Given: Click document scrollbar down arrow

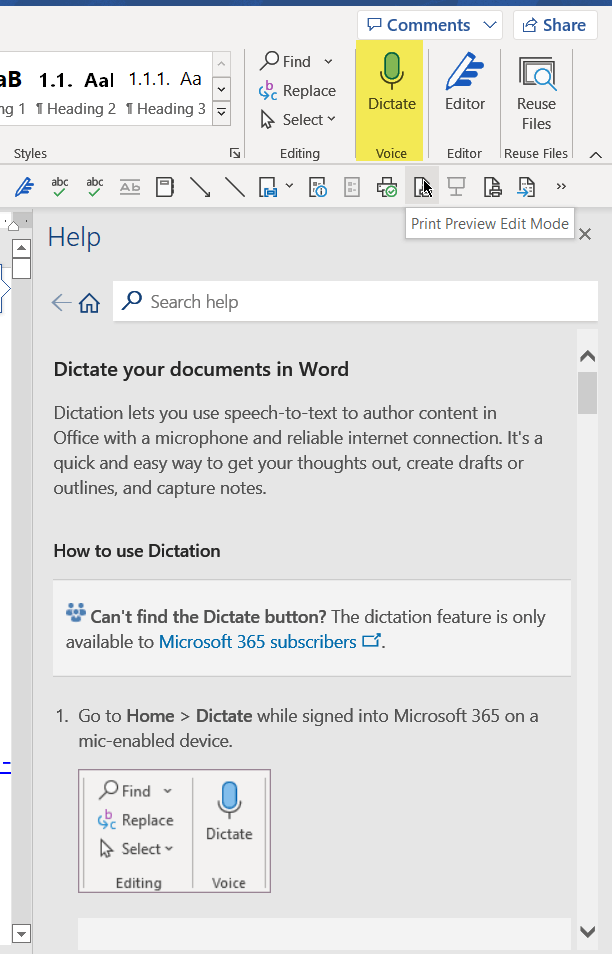Looking at the screenshot, I should click(x=21, y=933).
